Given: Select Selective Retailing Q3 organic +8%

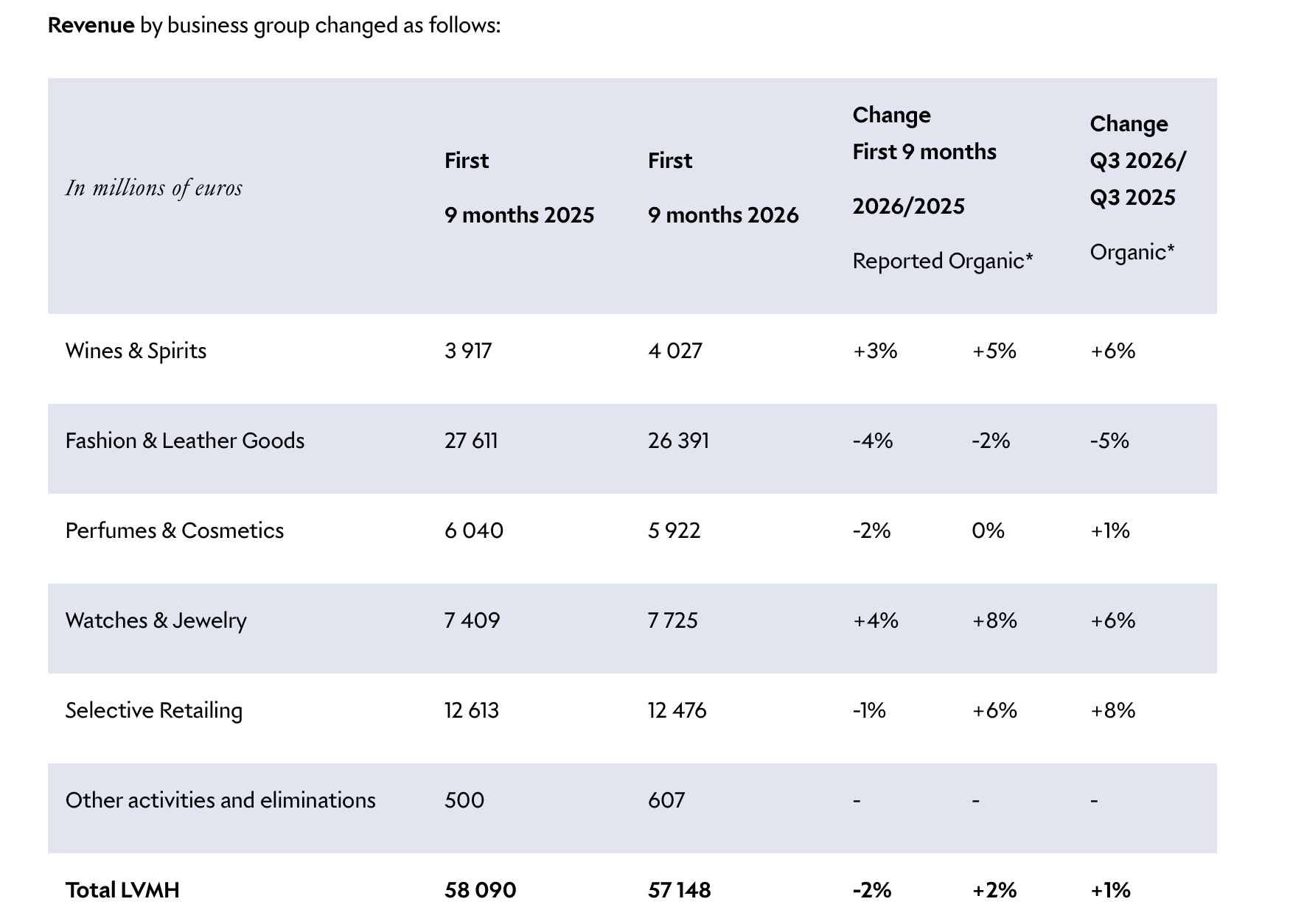Looking at the screenshot, I should [x=1113, y=710].
